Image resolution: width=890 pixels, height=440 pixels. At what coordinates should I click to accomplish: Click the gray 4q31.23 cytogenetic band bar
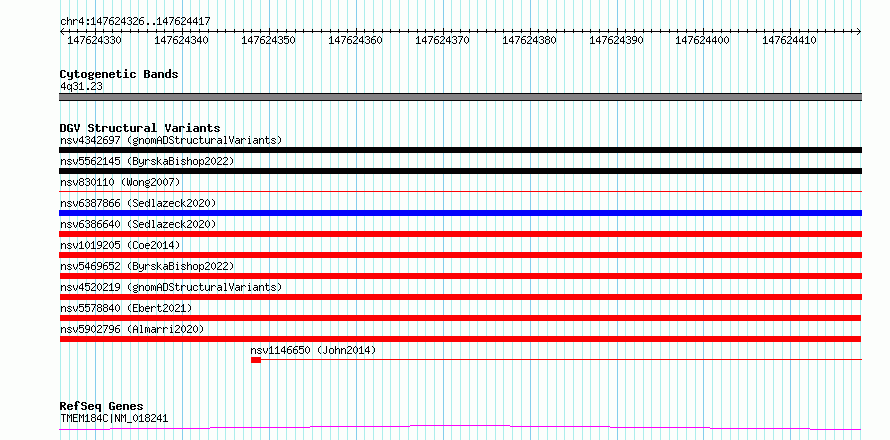pos(460,97)
